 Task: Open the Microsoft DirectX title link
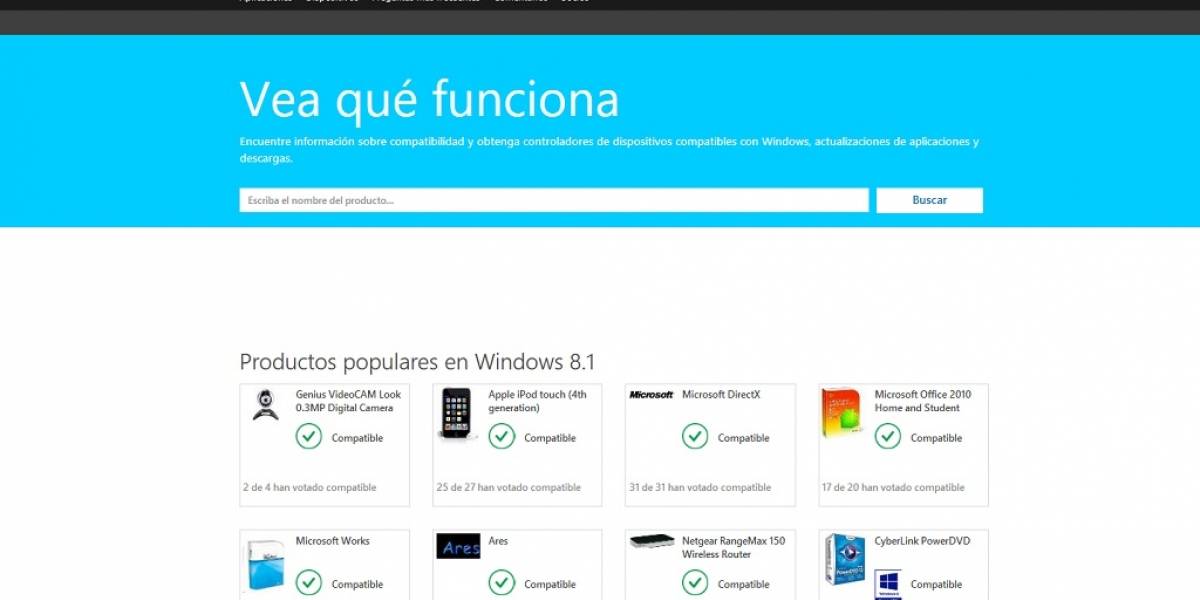721,395
